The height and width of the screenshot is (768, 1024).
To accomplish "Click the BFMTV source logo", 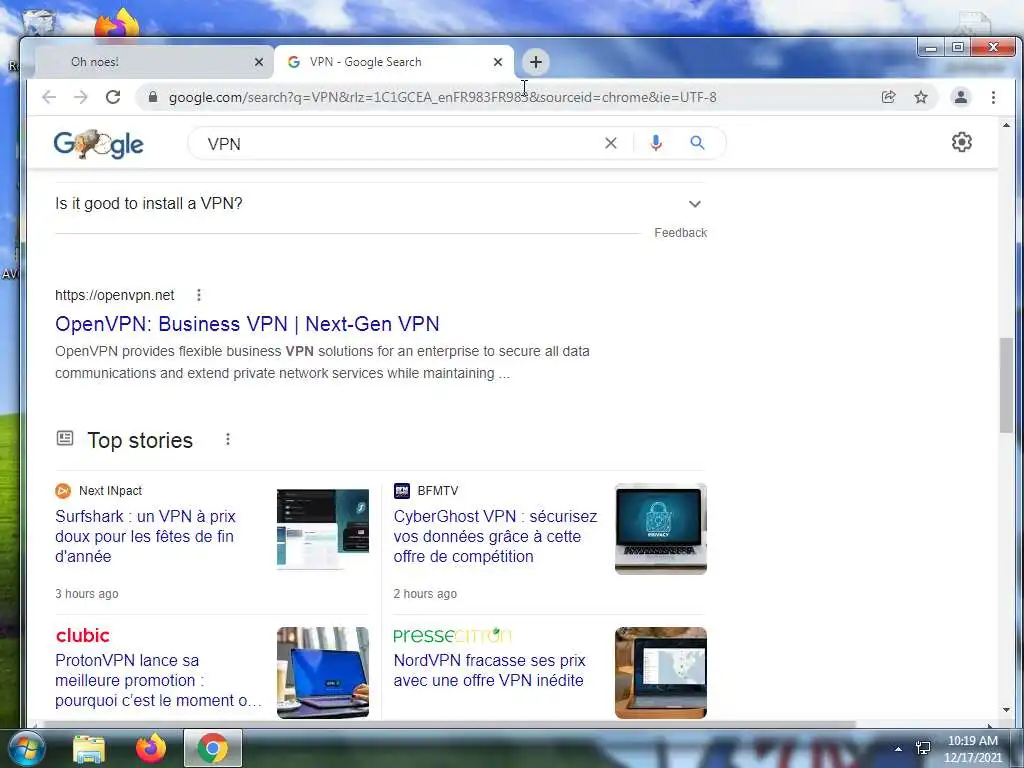I will pyautogui.click(x=402, y=490).
